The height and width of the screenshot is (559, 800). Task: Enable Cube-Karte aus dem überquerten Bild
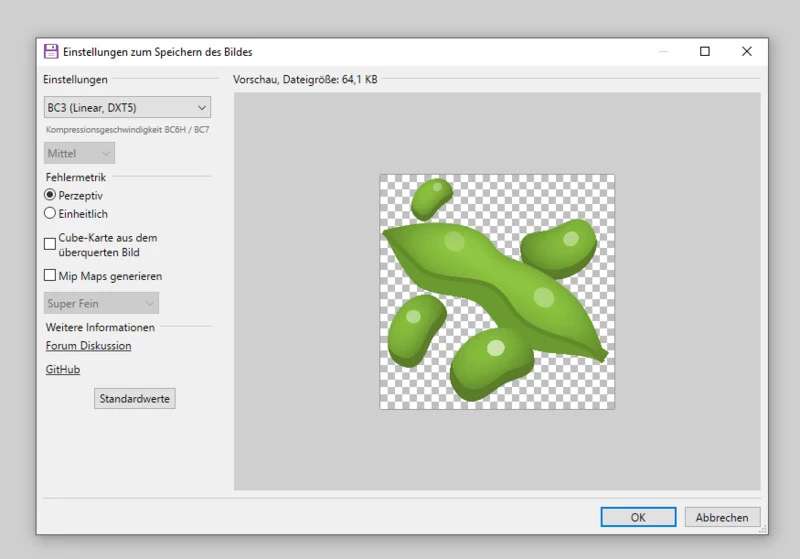pyautogui.click(x=51, y=243)
